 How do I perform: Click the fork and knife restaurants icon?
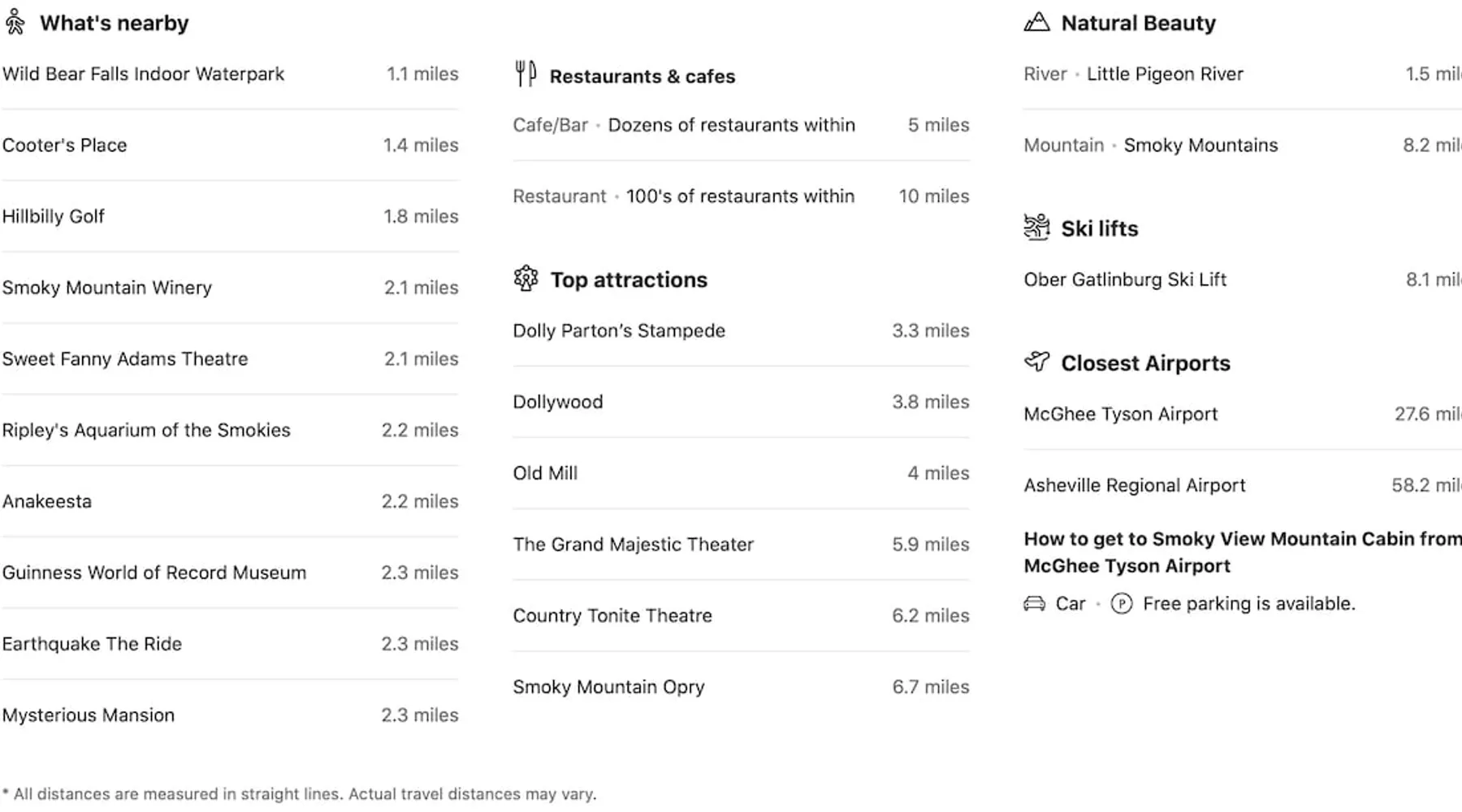pyautogui.click(x=526, y=74)
